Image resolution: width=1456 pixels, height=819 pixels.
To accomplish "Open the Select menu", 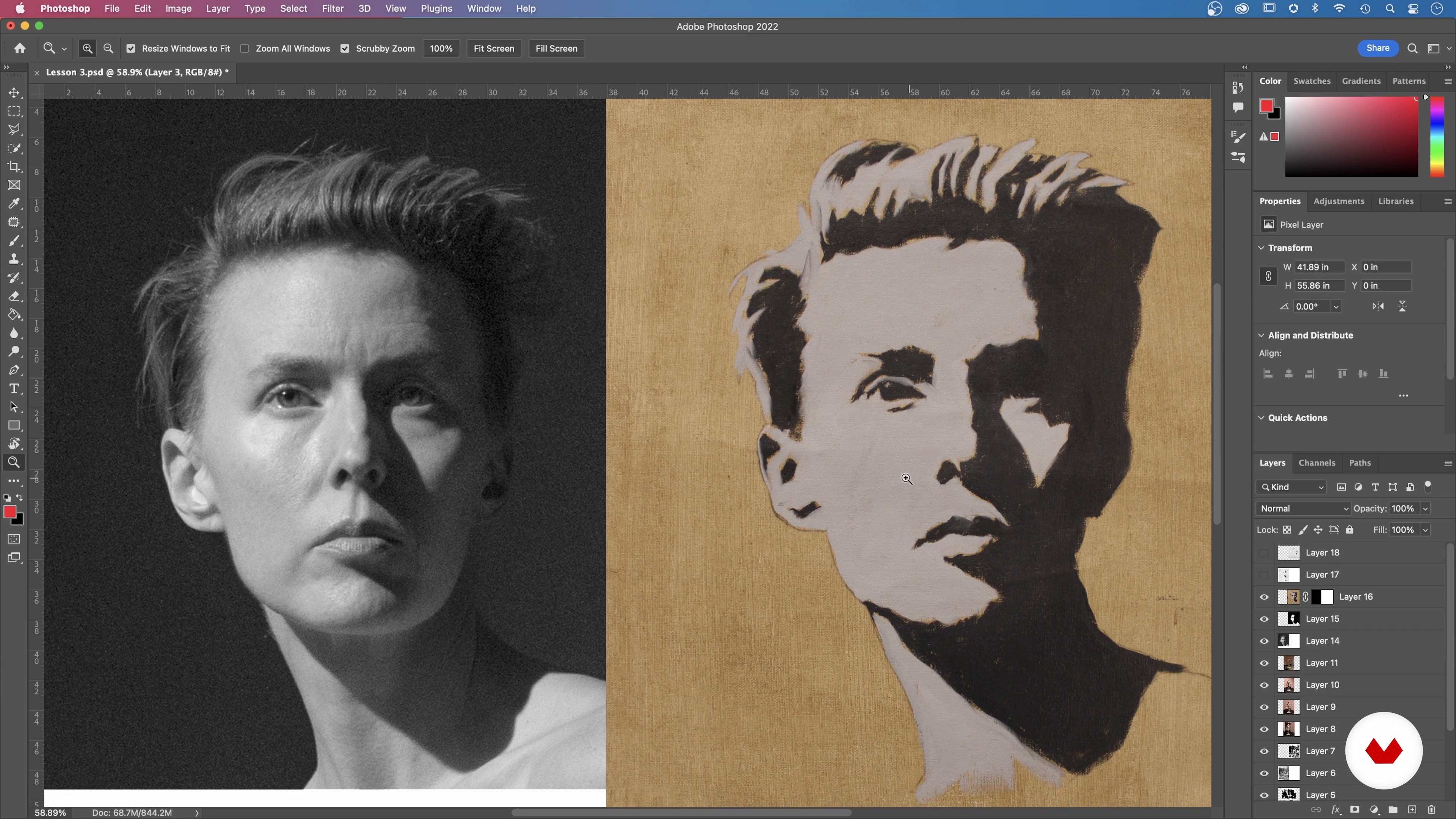I will (293, 8).
